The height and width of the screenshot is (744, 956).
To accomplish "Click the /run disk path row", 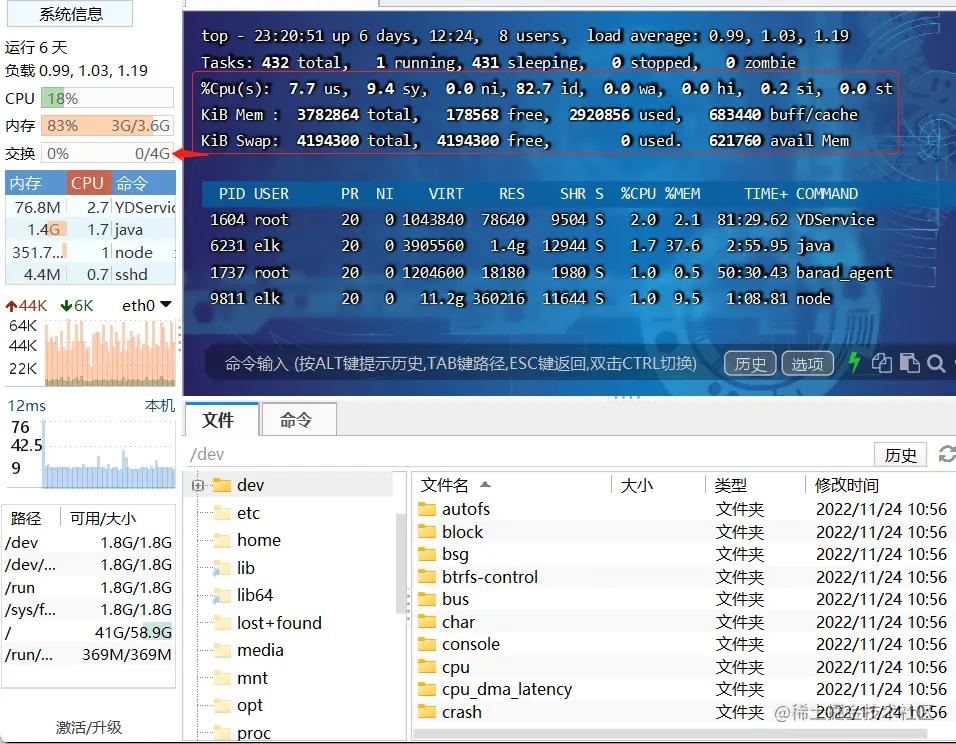I will (88, 587).
